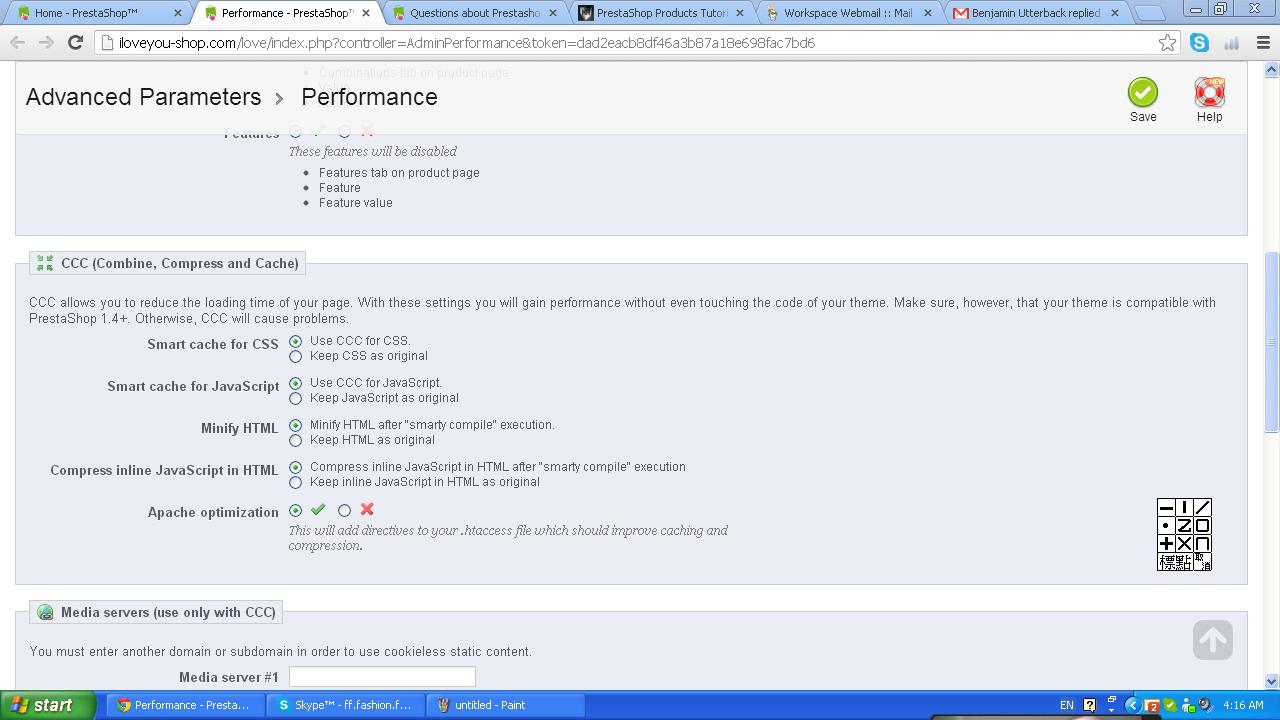Open a new browser tab
Image resolution: width=1280 pixels, height=720 pixels.
[x=1150, y=13]
